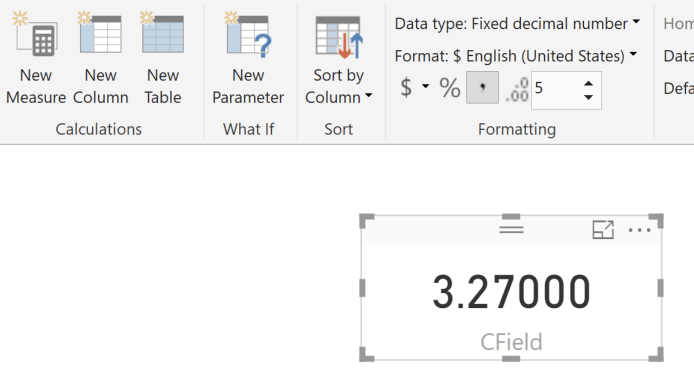Apply currency dollar format
Viewport: 694px width, 384px height.
coord(406,87)
